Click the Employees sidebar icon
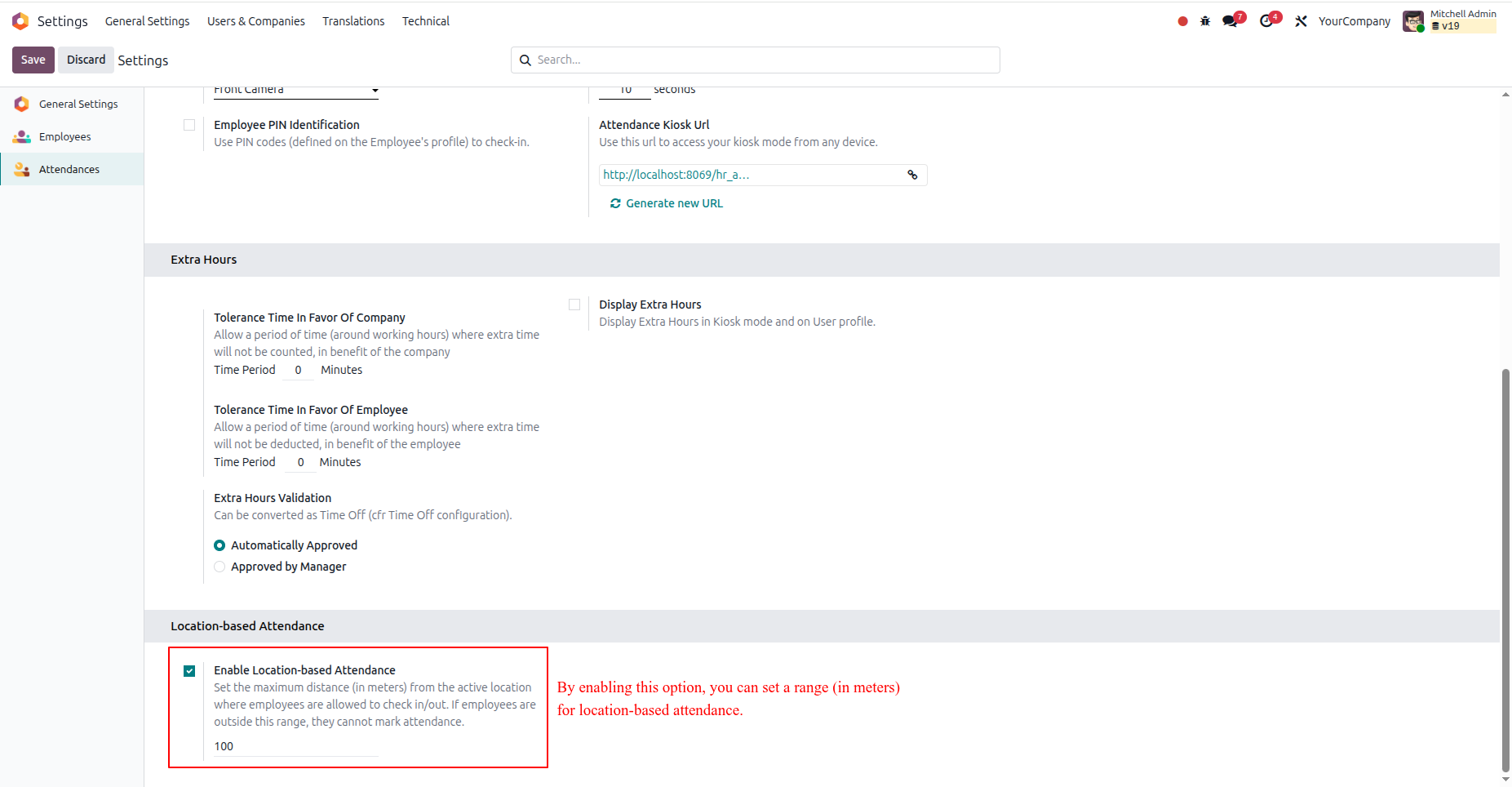The width and height of the screenshot is (1512, 787). [x=22, y=136]
